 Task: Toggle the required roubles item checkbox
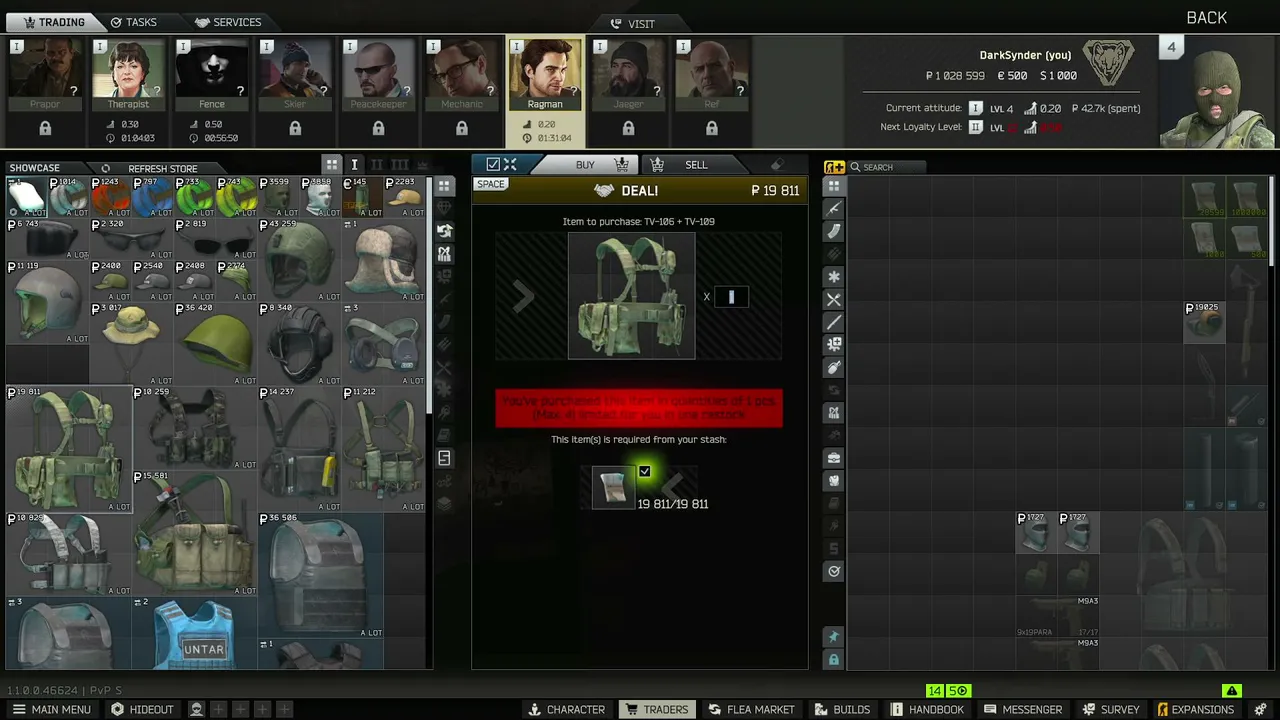pyautogui.click(x=645, y=471)
